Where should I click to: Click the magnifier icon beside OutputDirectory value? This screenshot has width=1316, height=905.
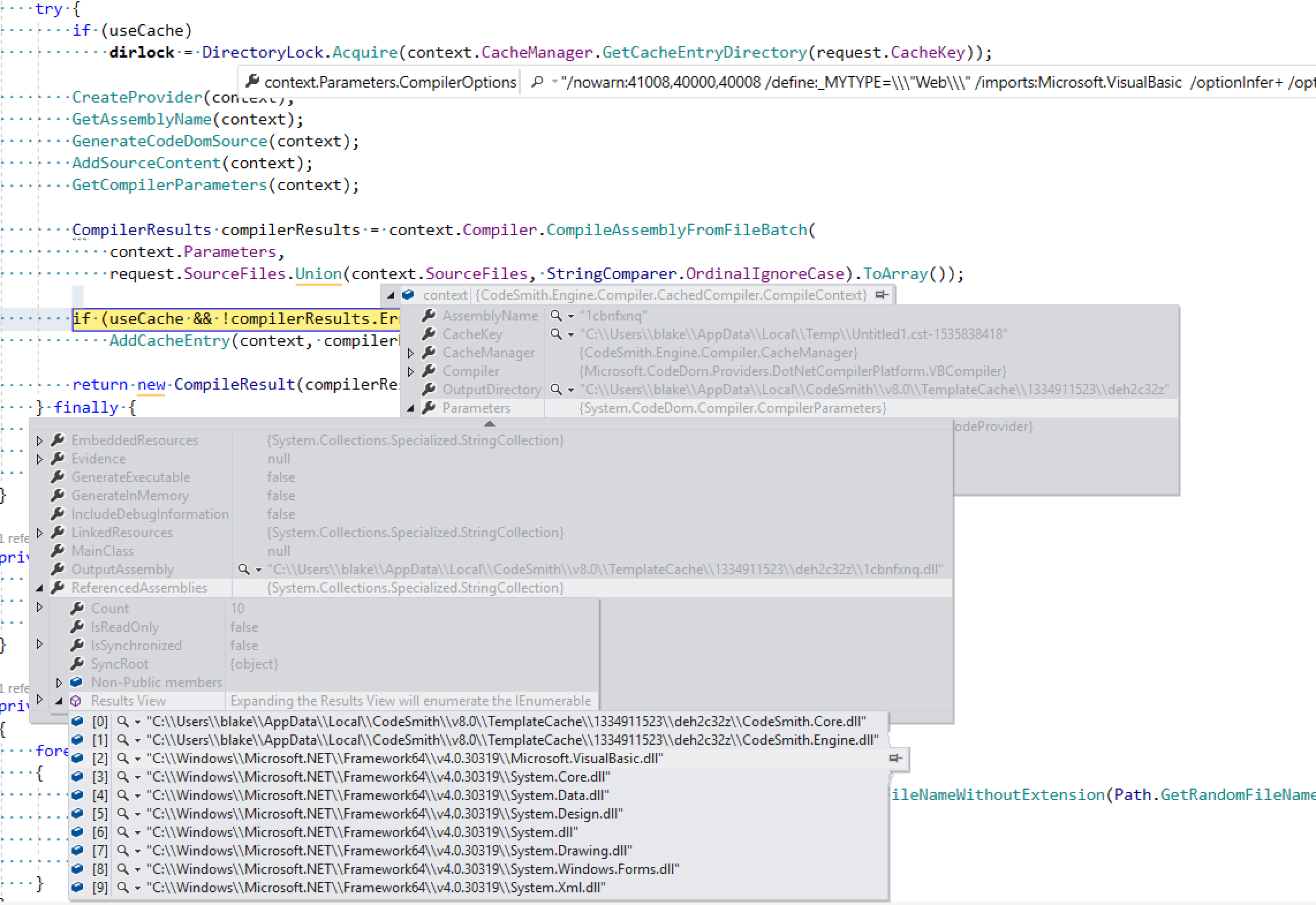[x=555, y=389]
